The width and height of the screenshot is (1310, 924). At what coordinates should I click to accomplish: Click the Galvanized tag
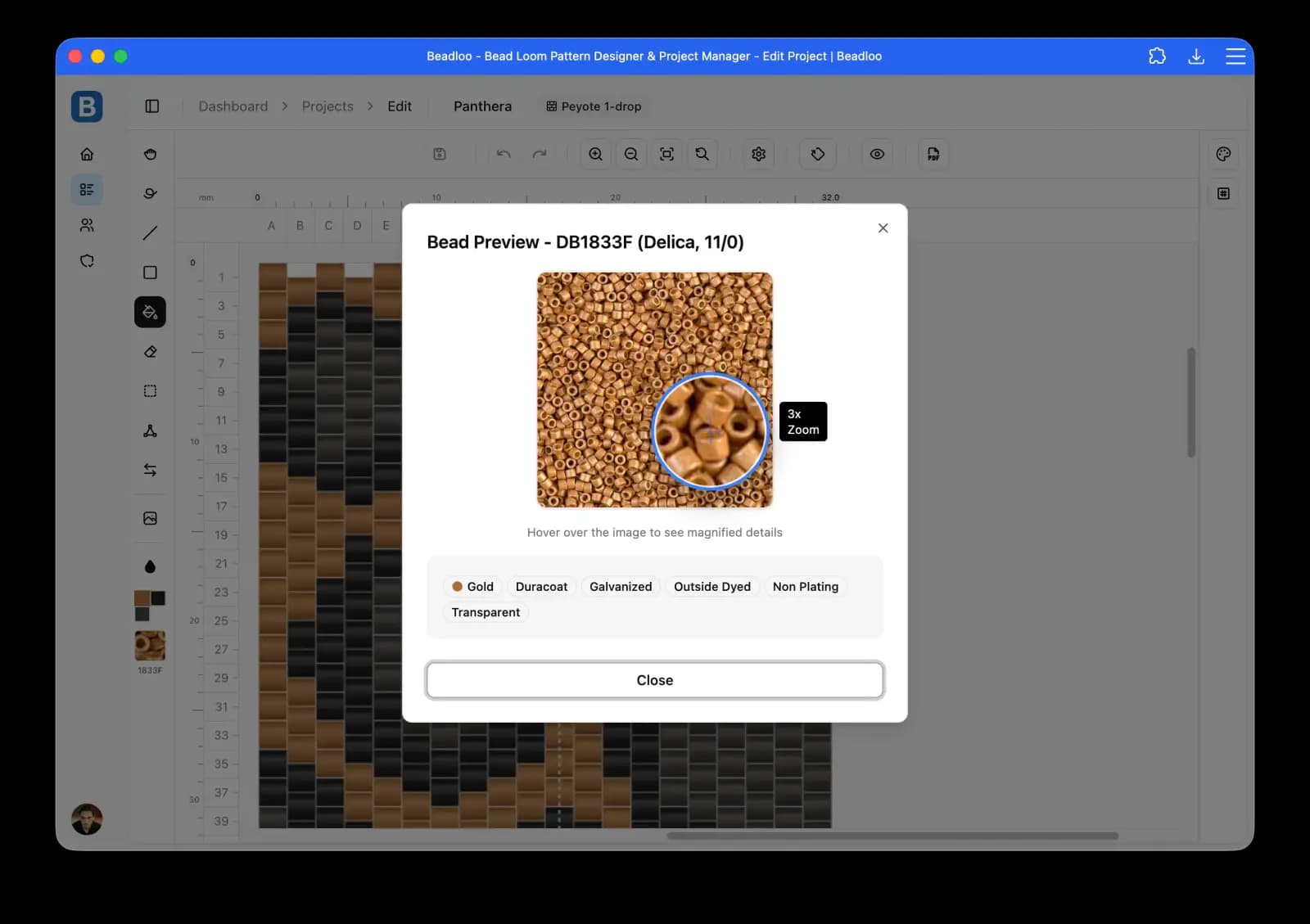click(x=621, y=587)
